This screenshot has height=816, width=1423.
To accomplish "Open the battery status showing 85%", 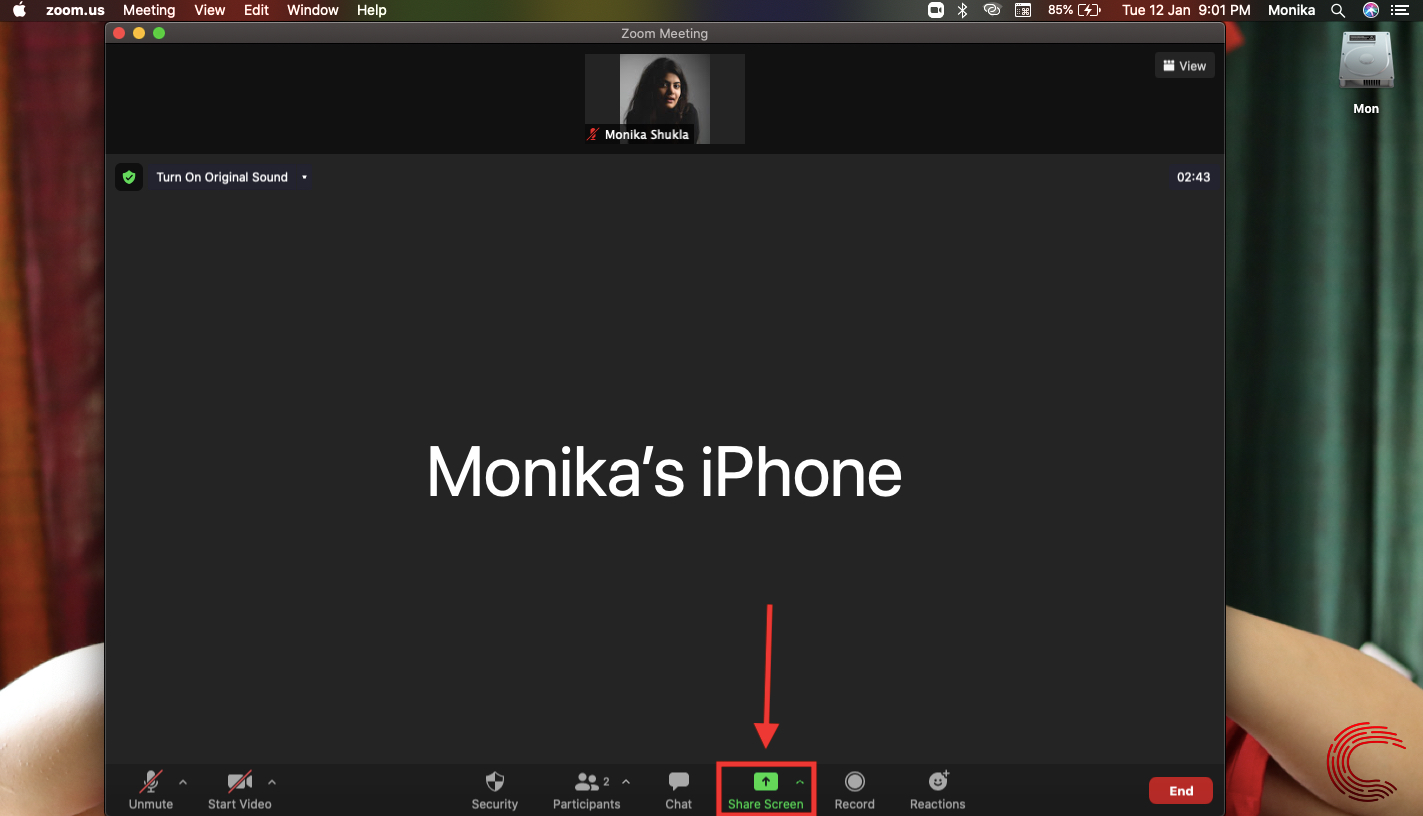I will pos(1074,10).
